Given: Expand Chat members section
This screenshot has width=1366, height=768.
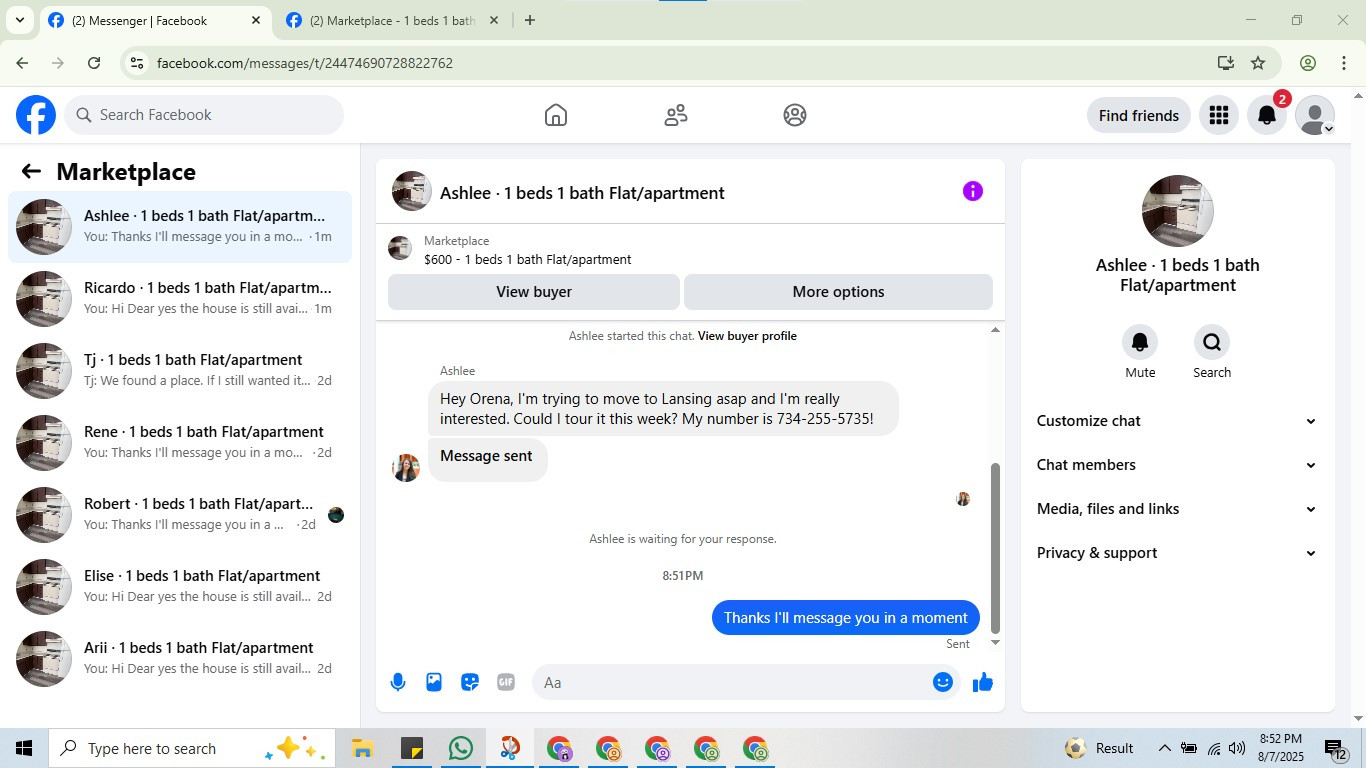Looking at the screenshot, I should coord(1177,465).
